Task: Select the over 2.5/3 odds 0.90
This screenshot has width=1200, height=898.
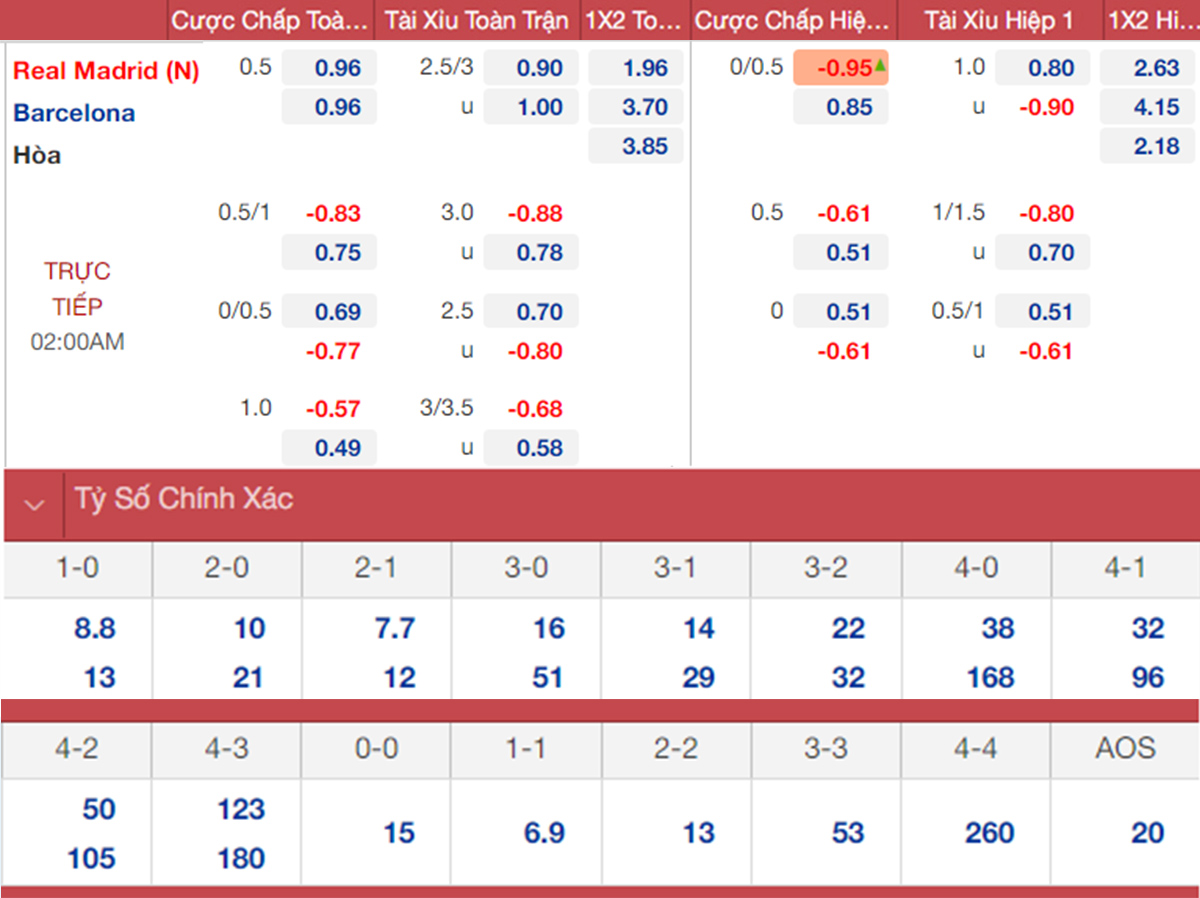Action: [x=540, y=69]
